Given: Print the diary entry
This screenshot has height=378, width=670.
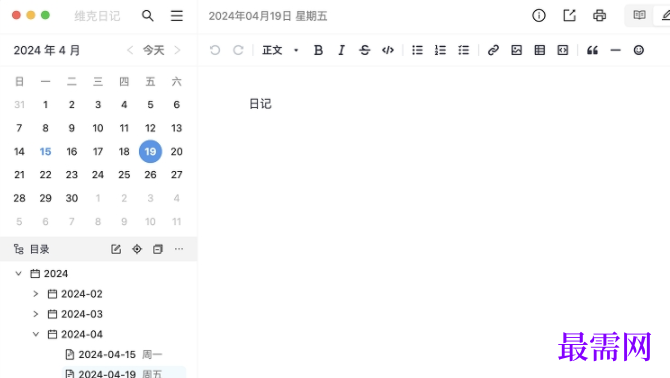Looking at the screenshot, I should (x=599, y=16).
